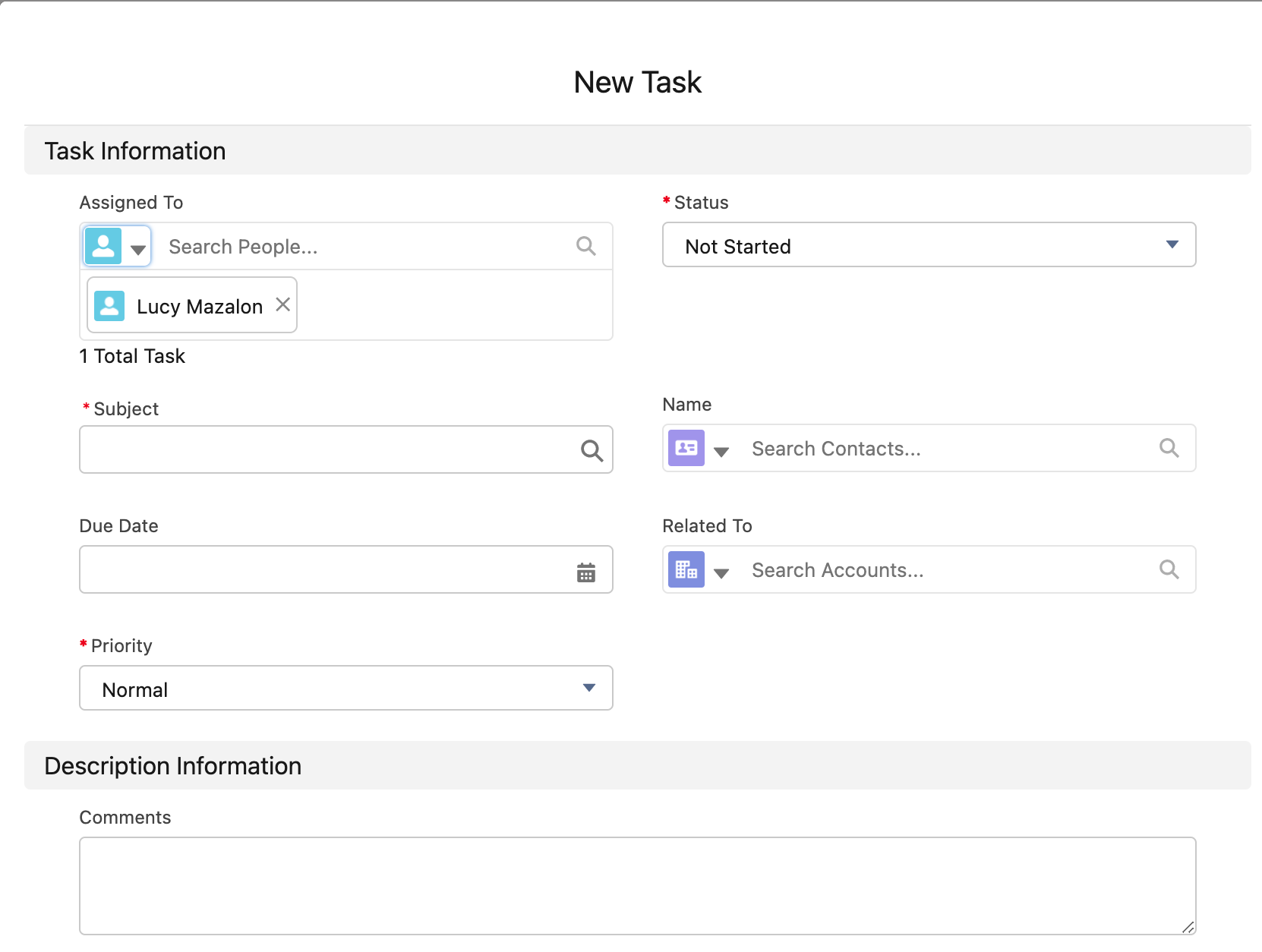The height and width of the screenshot is (952, 1262).
Task: Click the magnifier icon in Search Accounts
Action: click(x=1169, y=569)
